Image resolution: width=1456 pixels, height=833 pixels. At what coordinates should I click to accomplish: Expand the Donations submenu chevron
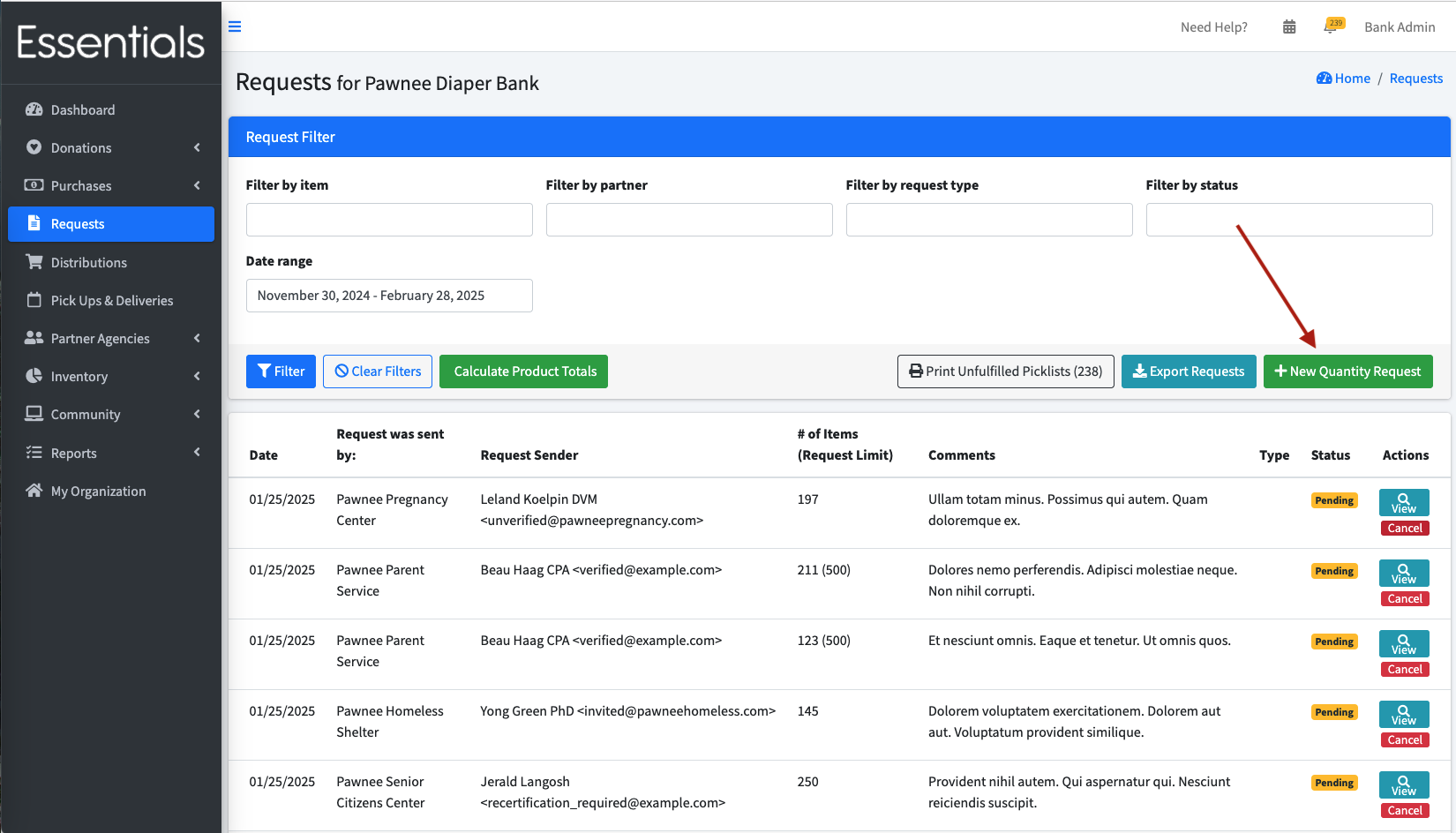(x=197, y=147)
